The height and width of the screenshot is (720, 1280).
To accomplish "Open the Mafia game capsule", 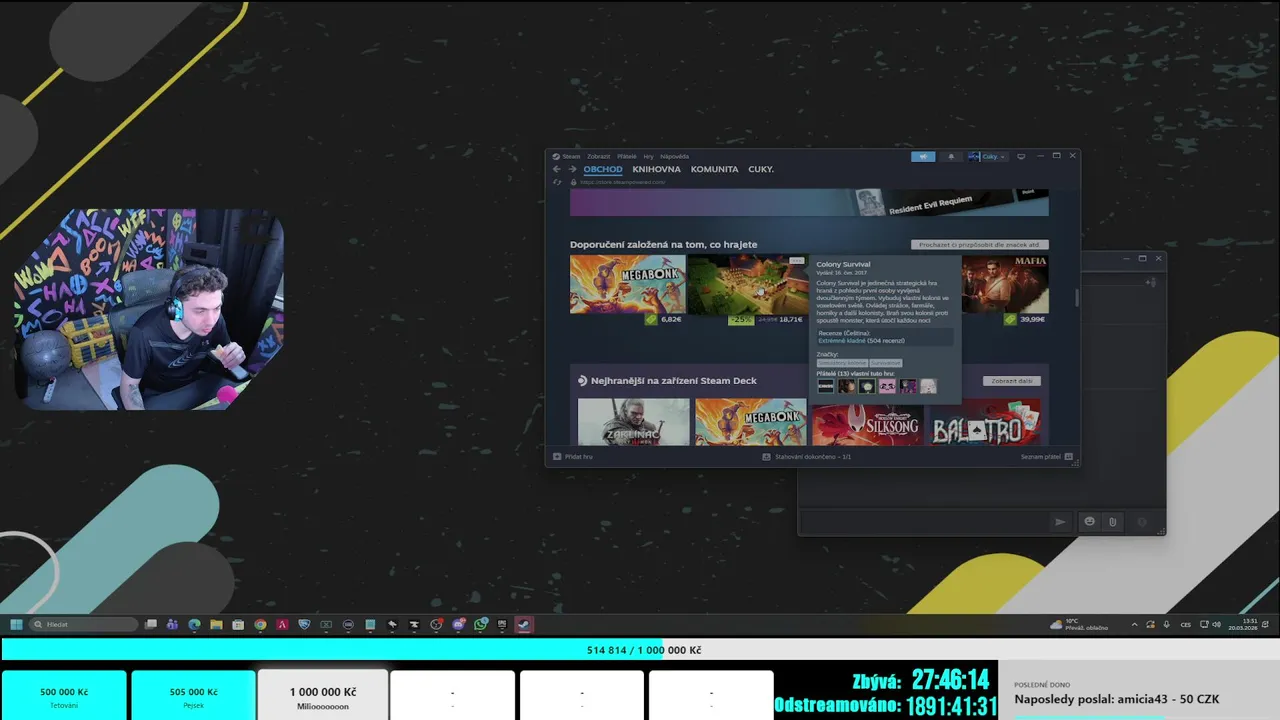I will pyautogui.click(x=1005, y=284).
